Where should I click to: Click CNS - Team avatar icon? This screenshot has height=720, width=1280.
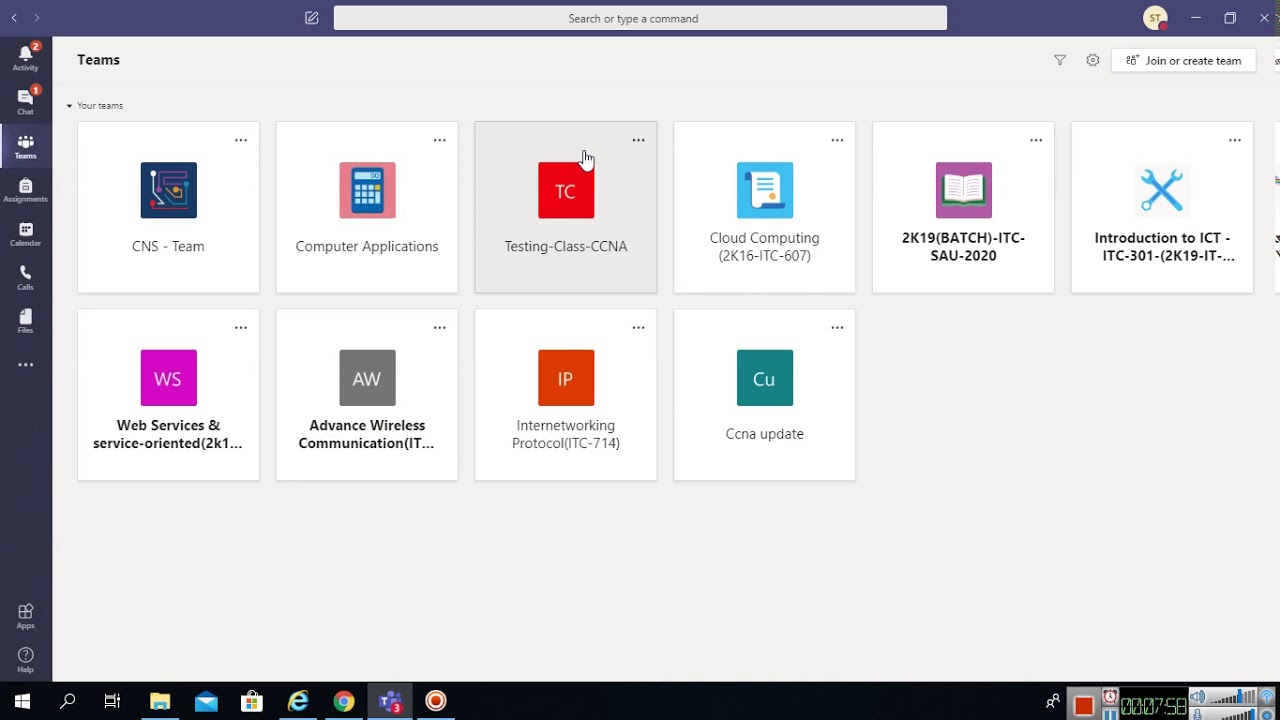click(x=169, y=190)
